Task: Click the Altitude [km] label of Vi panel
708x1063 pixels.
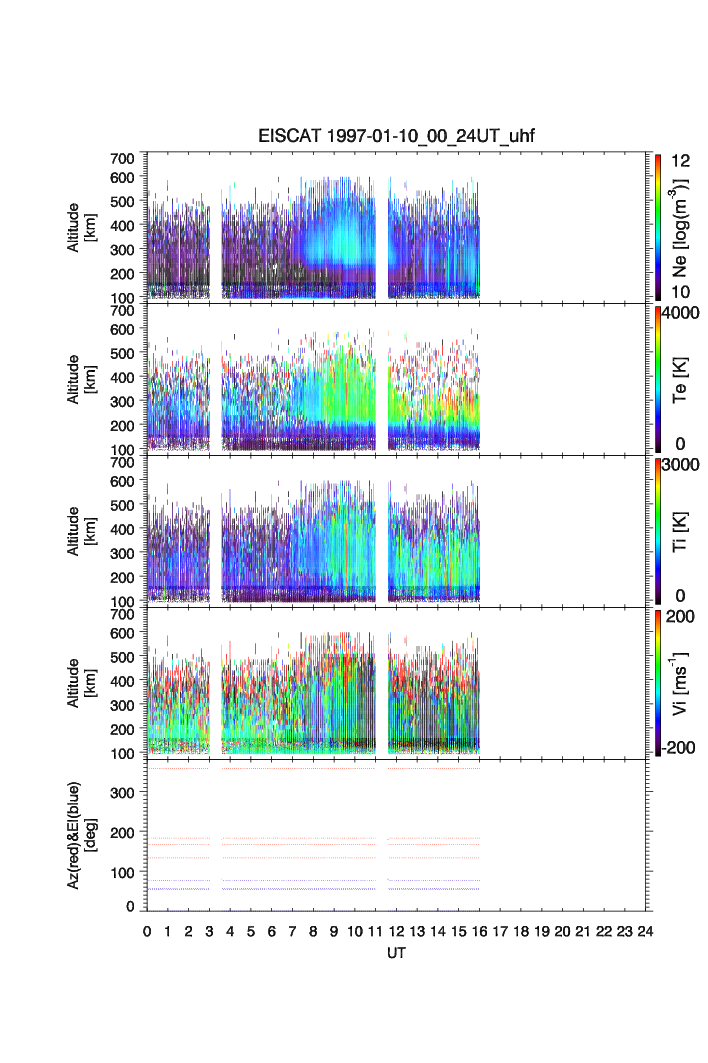Action: tap(81, 683)
